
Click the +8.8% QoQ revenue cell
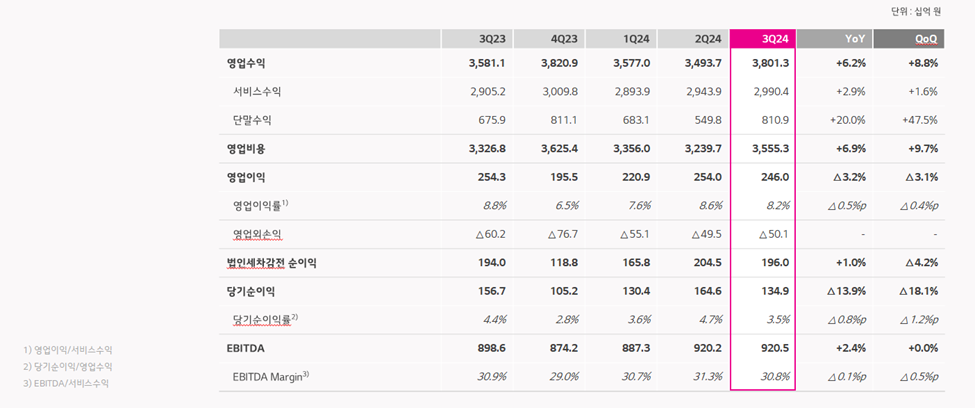[x=923, y=63]
